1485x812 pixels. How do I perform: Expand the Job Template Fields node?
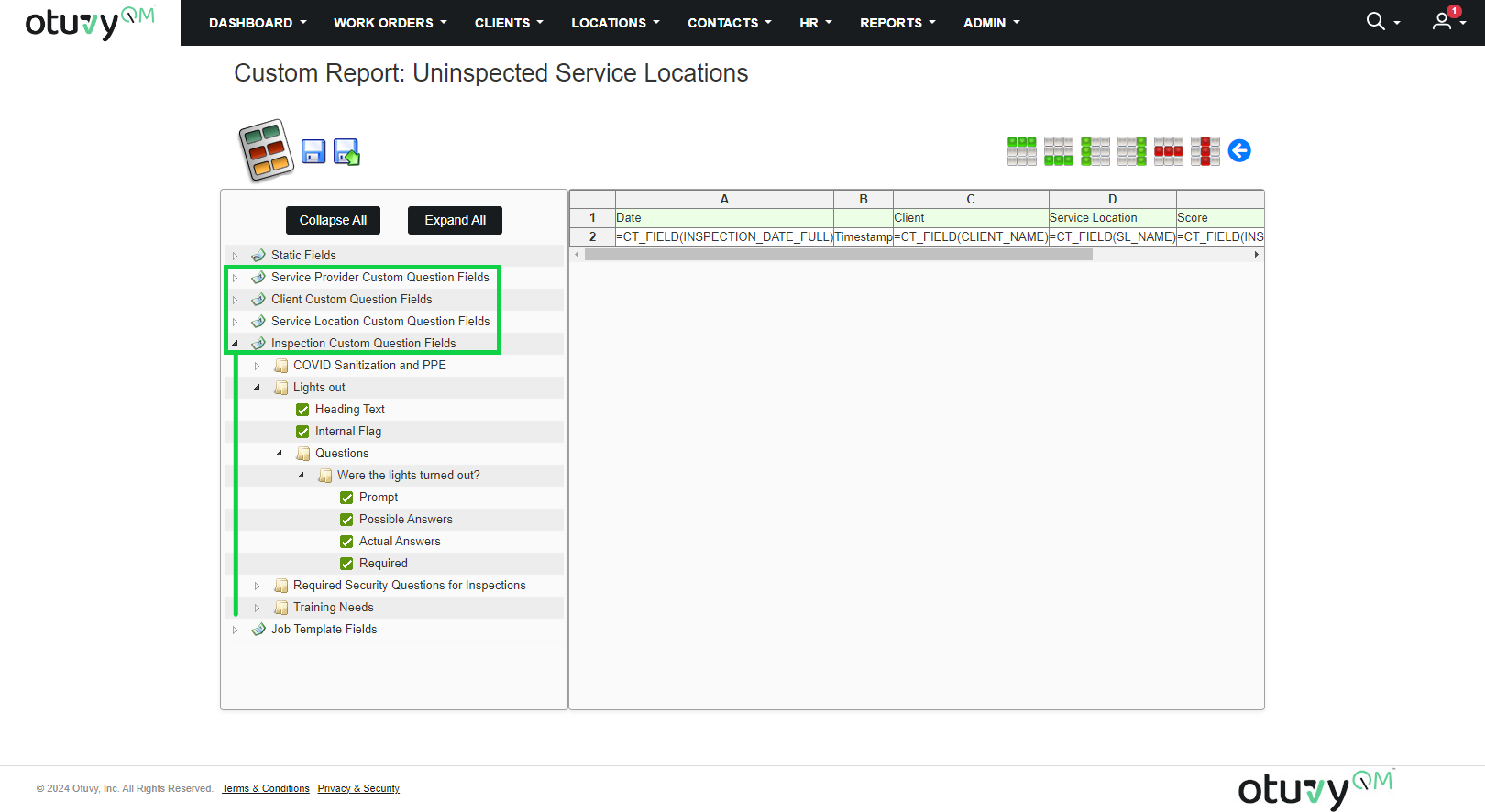[235, 630]
